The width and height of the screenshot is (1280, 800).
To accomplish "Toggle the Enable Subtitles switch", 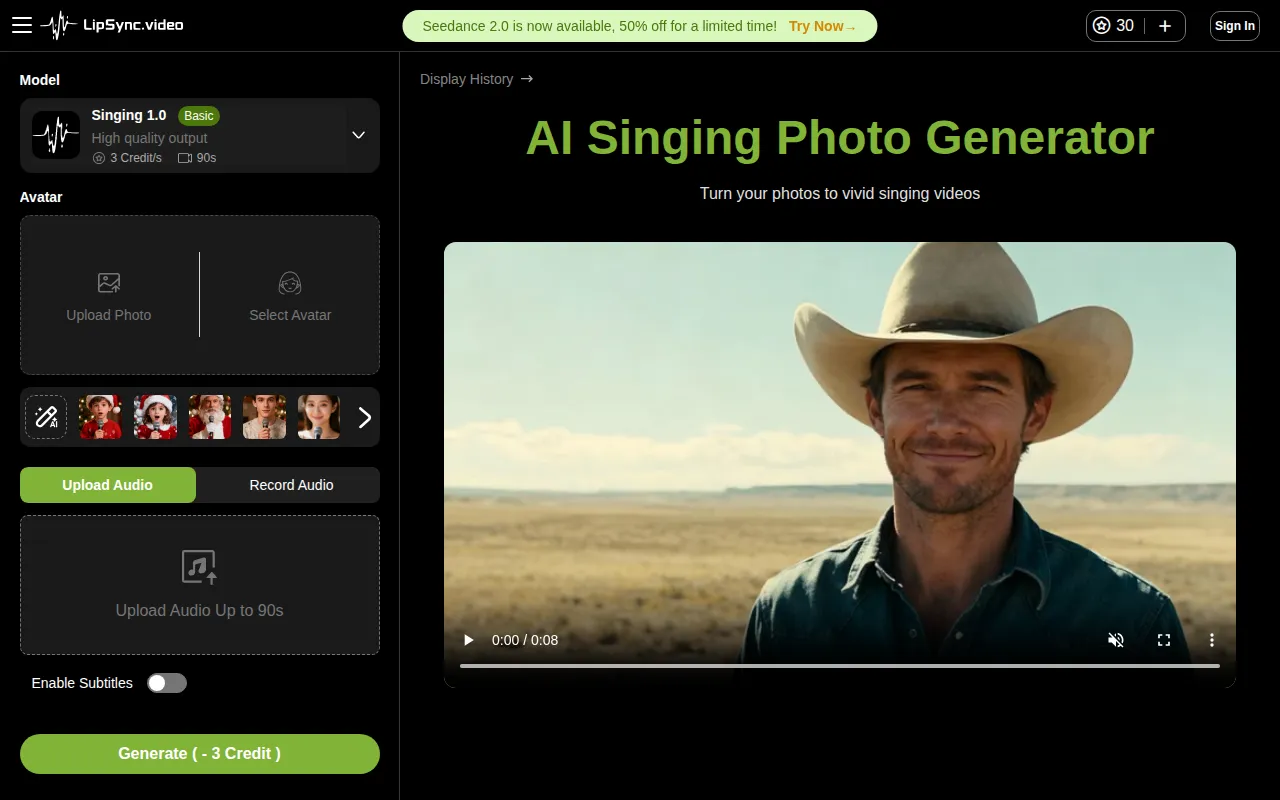I will pyautogui.click(x=167, y=683).
